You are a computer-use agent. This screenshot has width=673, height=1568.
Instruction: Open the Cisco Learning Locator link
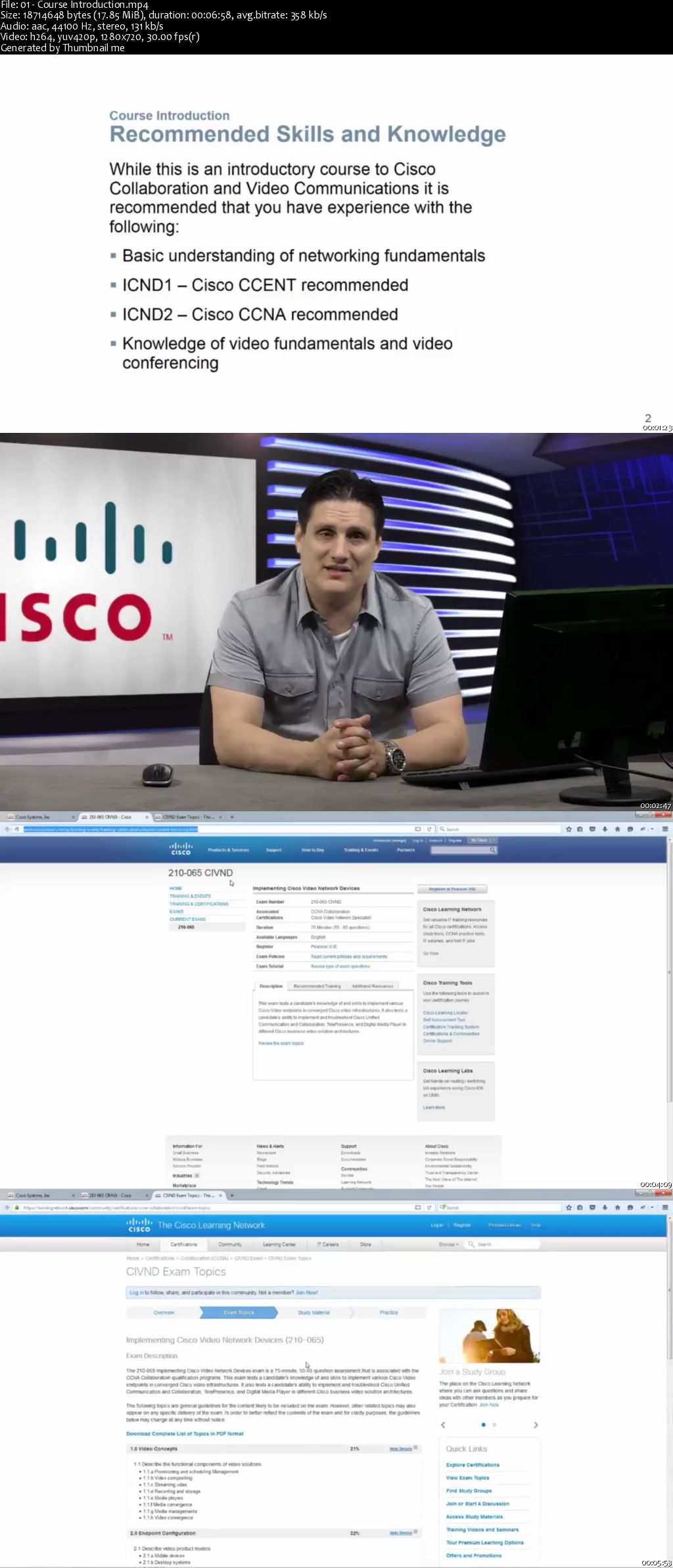(x=446, y=1013)
